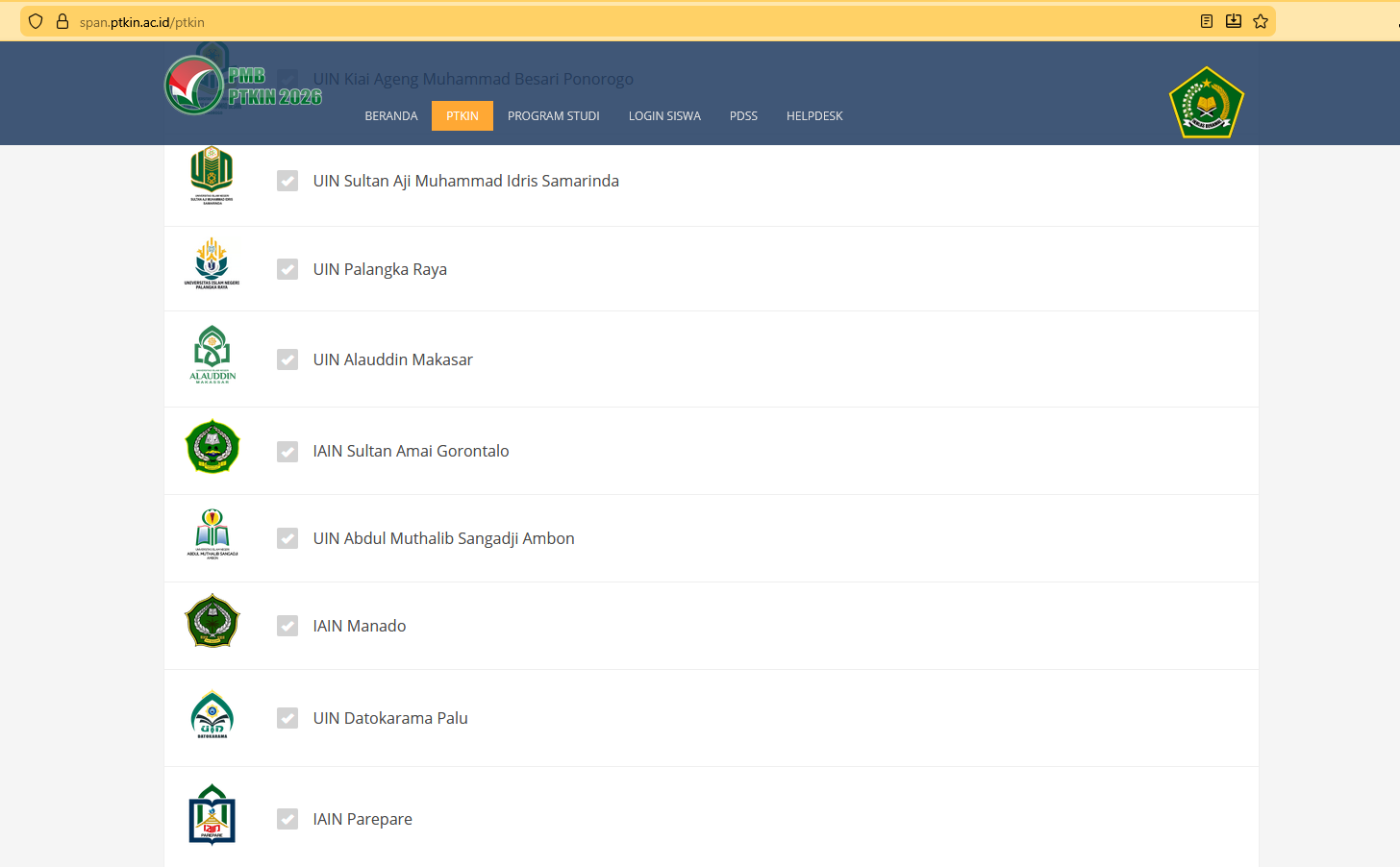Click the UIN Datokarama Palu logo
This screenshot has width=1400, height=867.
pos(212,714)
